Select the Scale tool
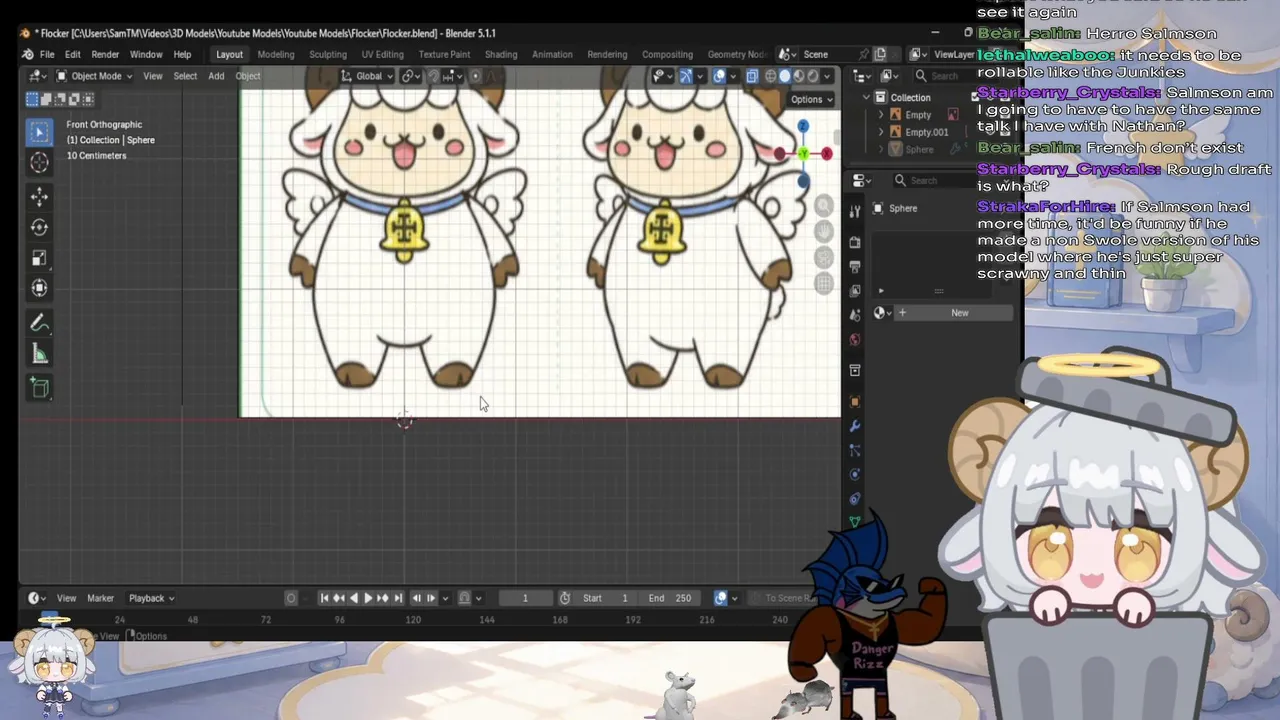This screenshot has height=720, width=1280. pos(40,257)
